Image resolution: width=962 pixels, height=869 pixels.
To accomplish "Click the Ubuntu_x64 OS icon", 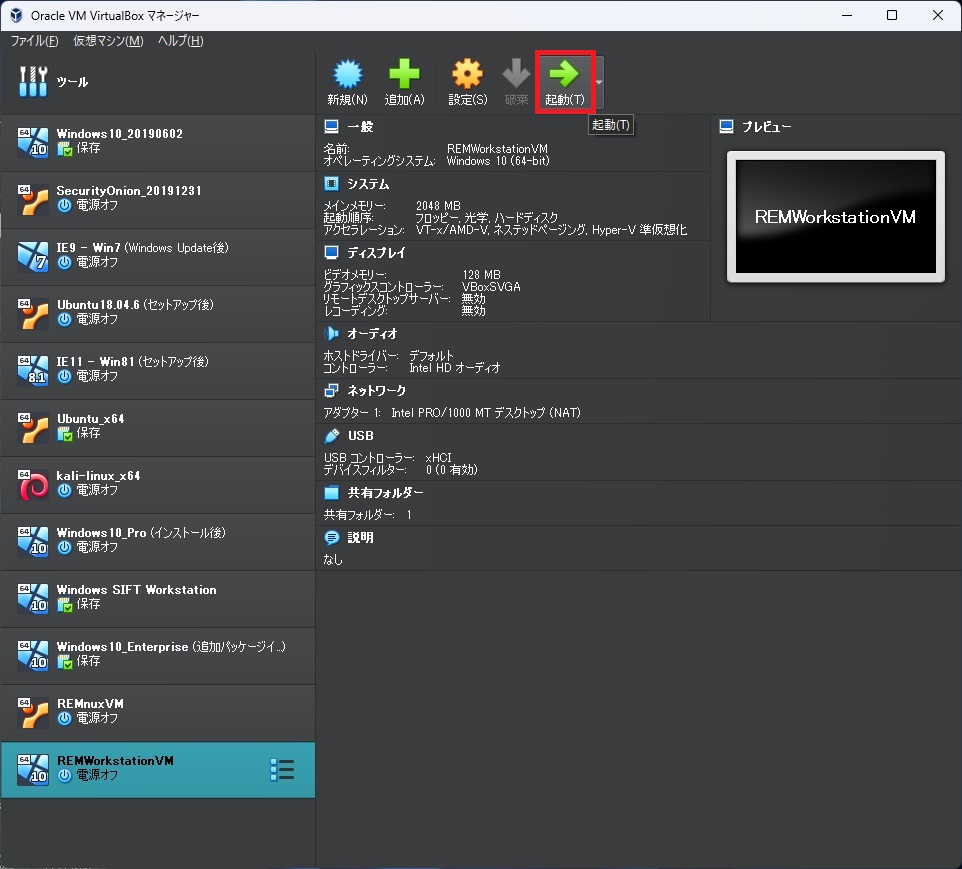I will point(33,428).
